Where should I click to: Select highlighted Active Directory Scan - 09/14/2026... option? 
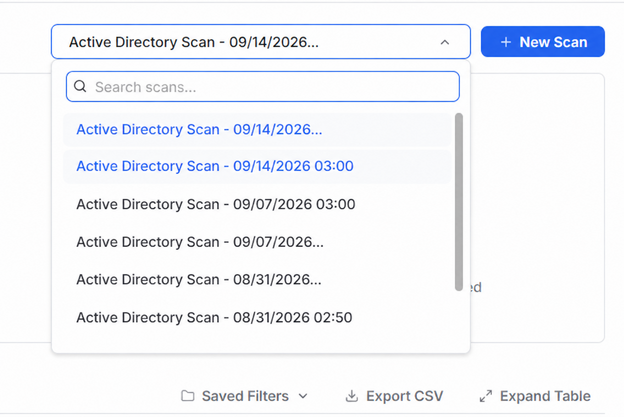257,129
